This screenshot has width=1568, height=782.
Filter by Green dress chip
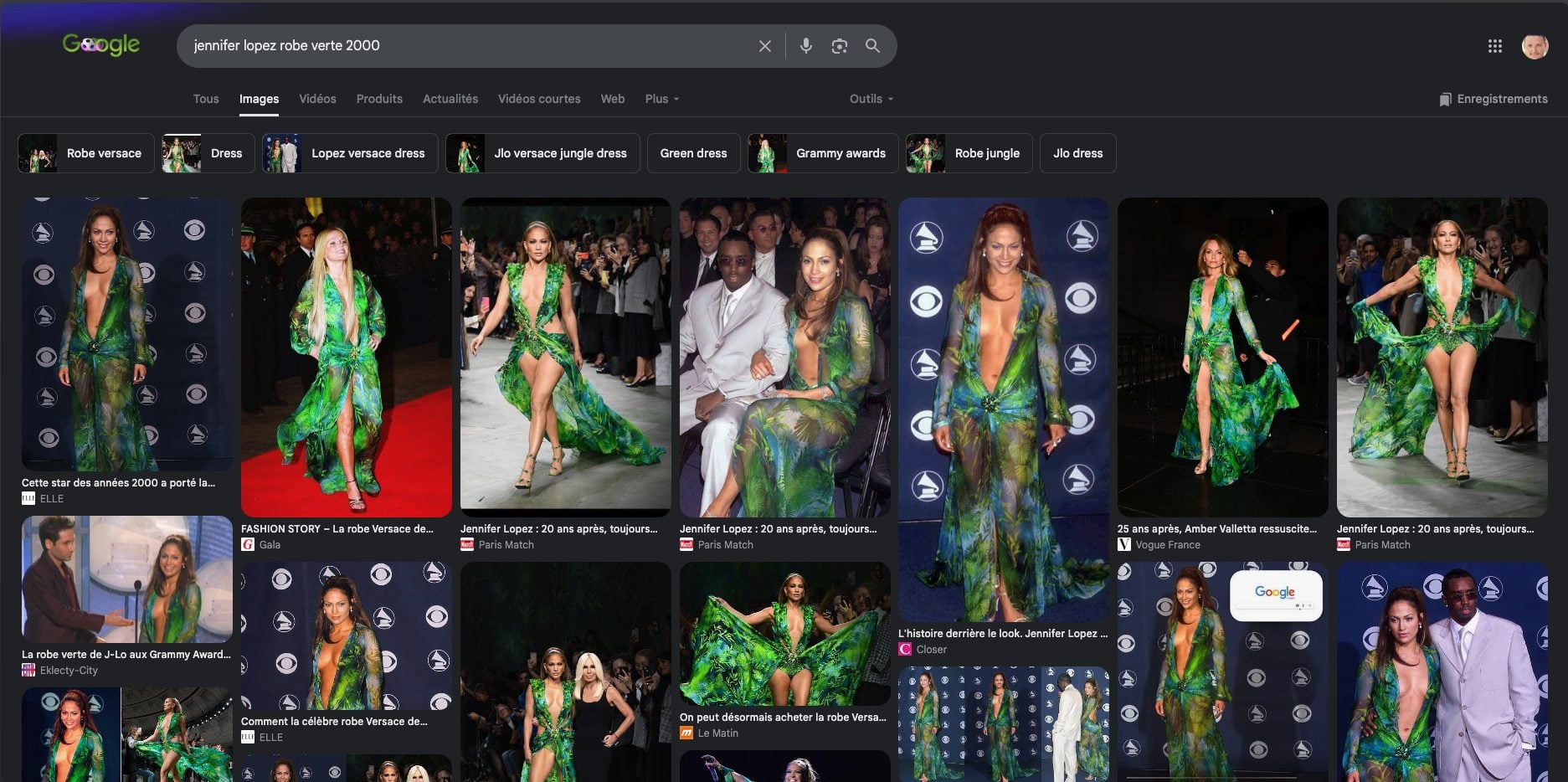click(x=693, y=153)
